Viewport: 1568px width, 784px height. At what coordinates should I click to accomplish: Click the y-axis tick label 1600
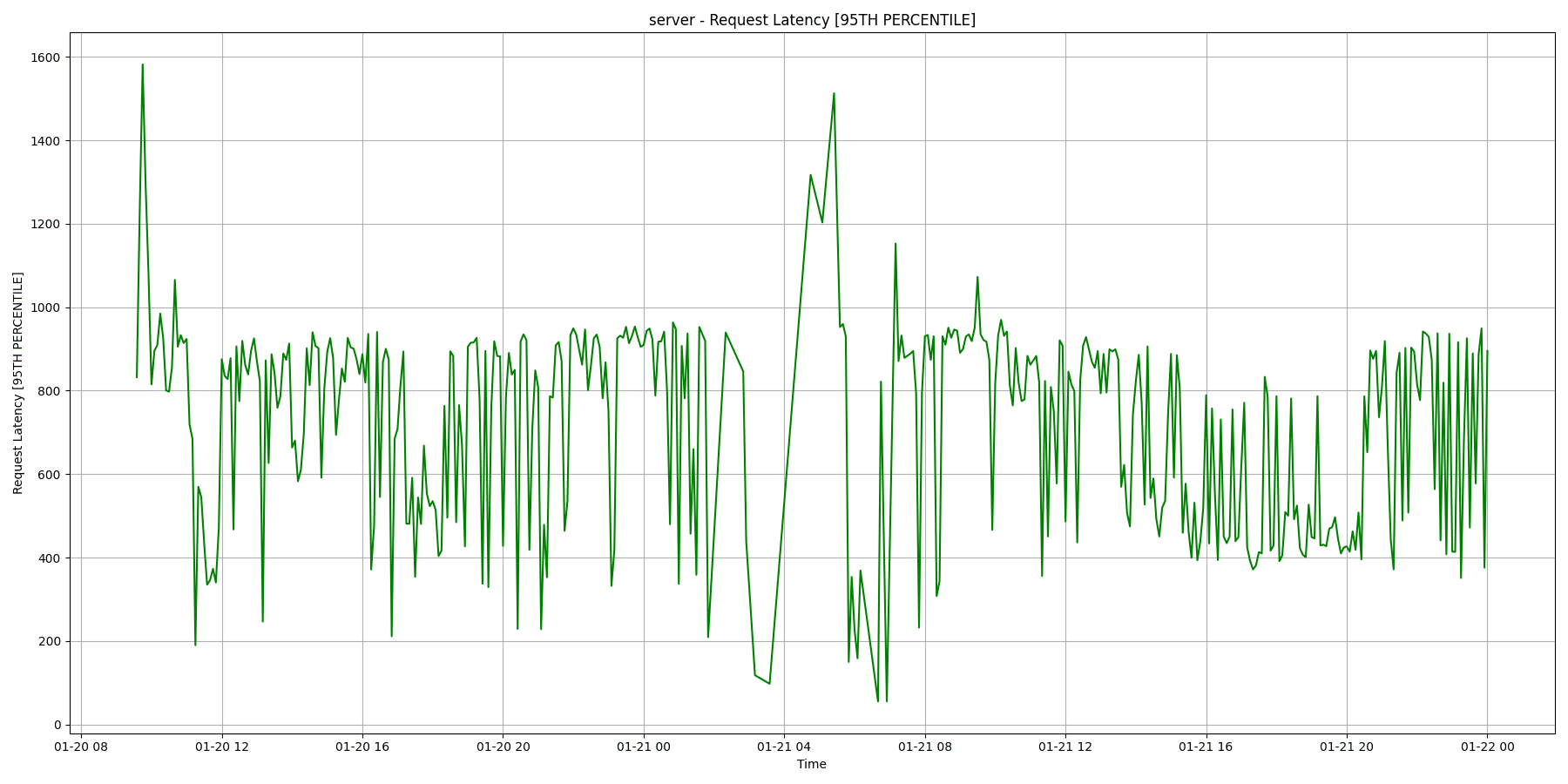tap(45, 57)
